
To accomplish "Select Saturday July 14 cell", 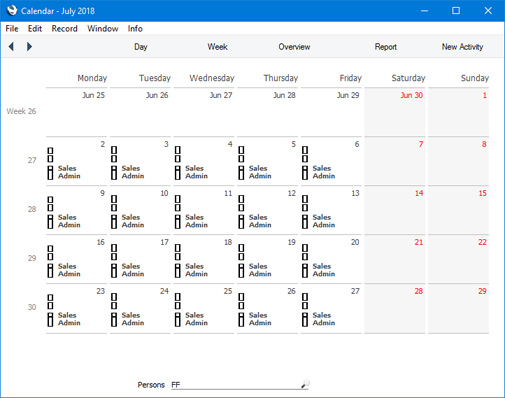I will click(395, 210).
